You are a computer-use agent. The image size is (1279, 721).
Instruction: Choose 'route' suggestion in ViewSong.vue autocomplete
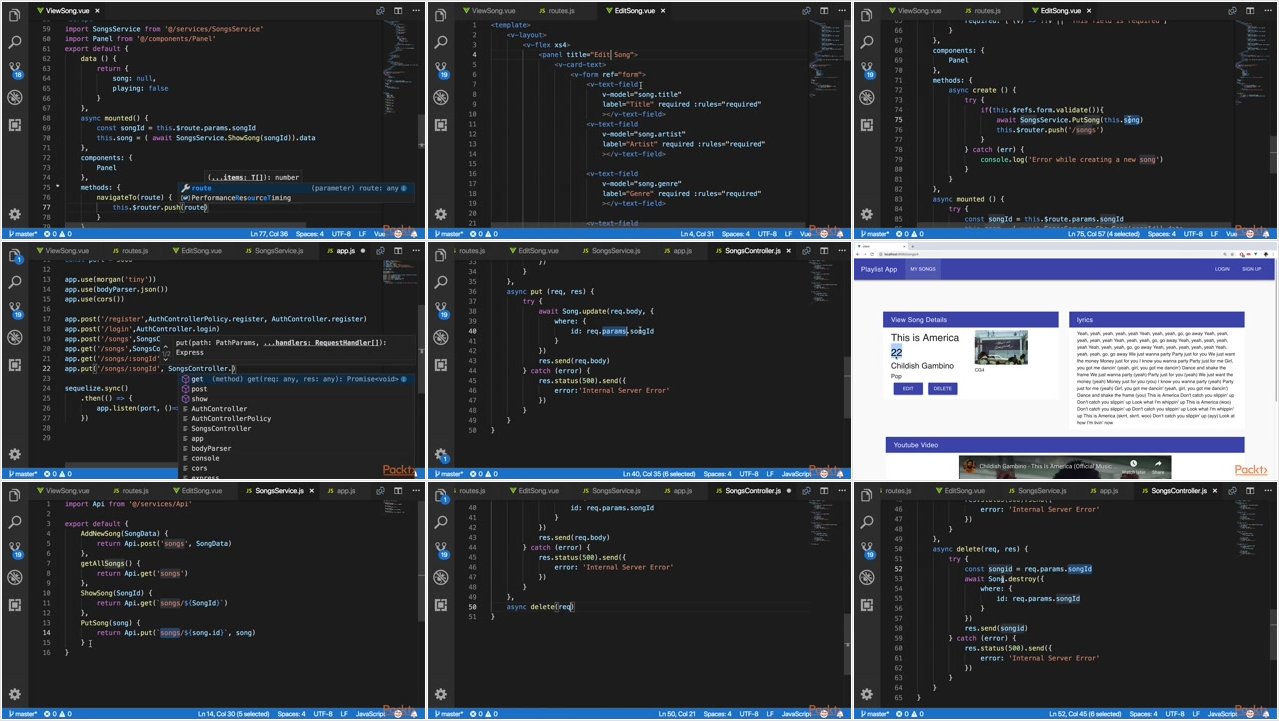[x=295, y=188]
